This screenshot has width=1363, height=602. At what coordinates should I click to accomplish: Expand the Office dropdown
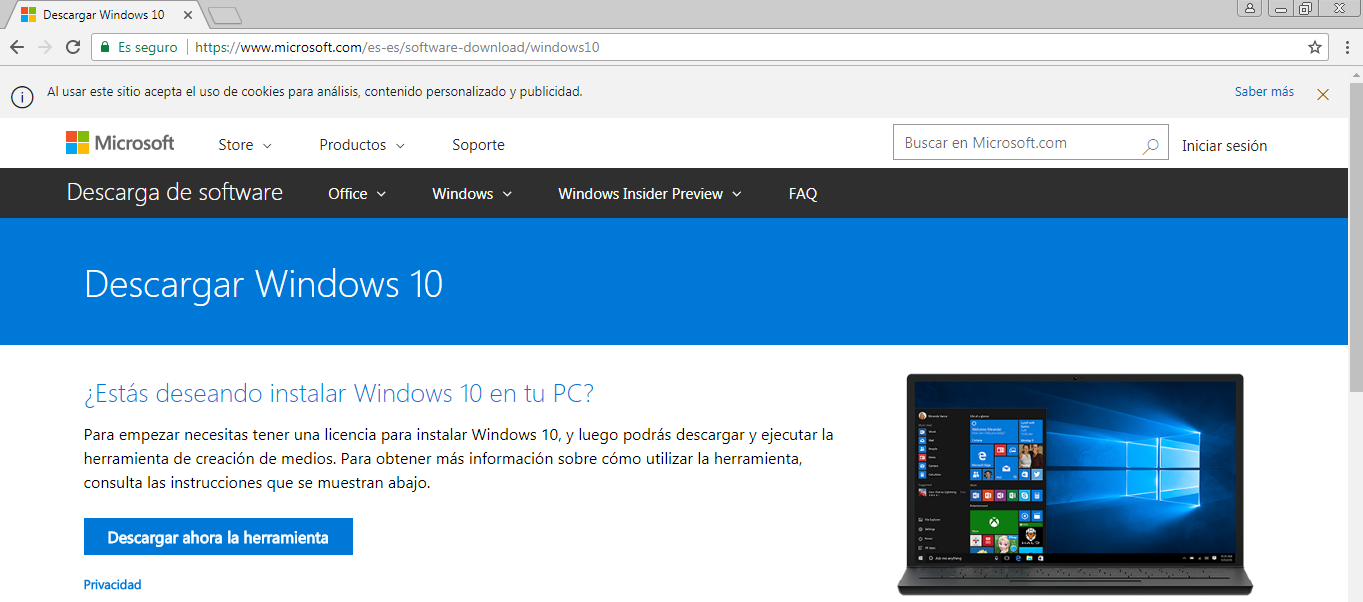pos(355,193)
